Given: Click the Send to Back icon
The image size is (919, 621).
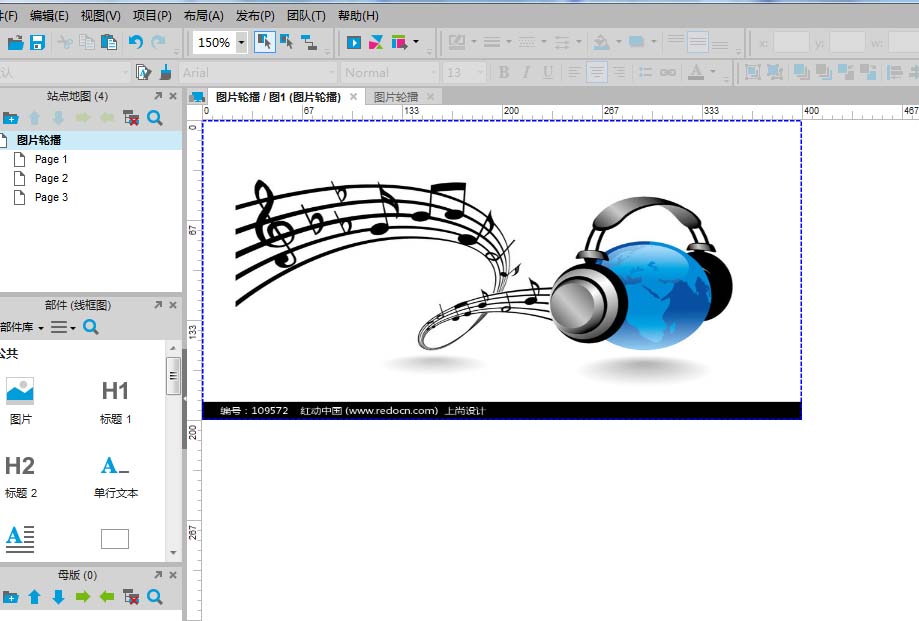Looking at the screenshot, I should tap(823, 72).
